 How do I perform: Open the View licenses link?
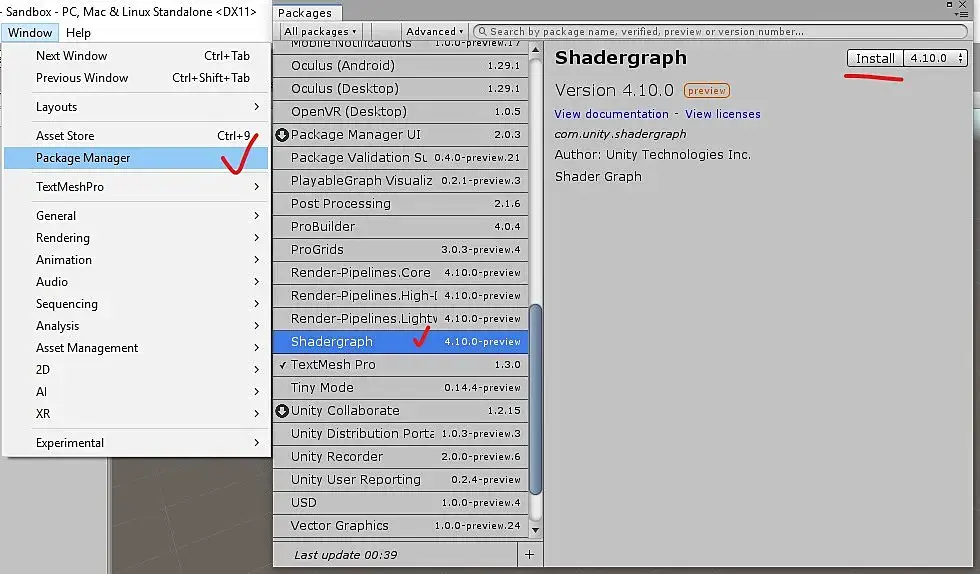[722, 114]
